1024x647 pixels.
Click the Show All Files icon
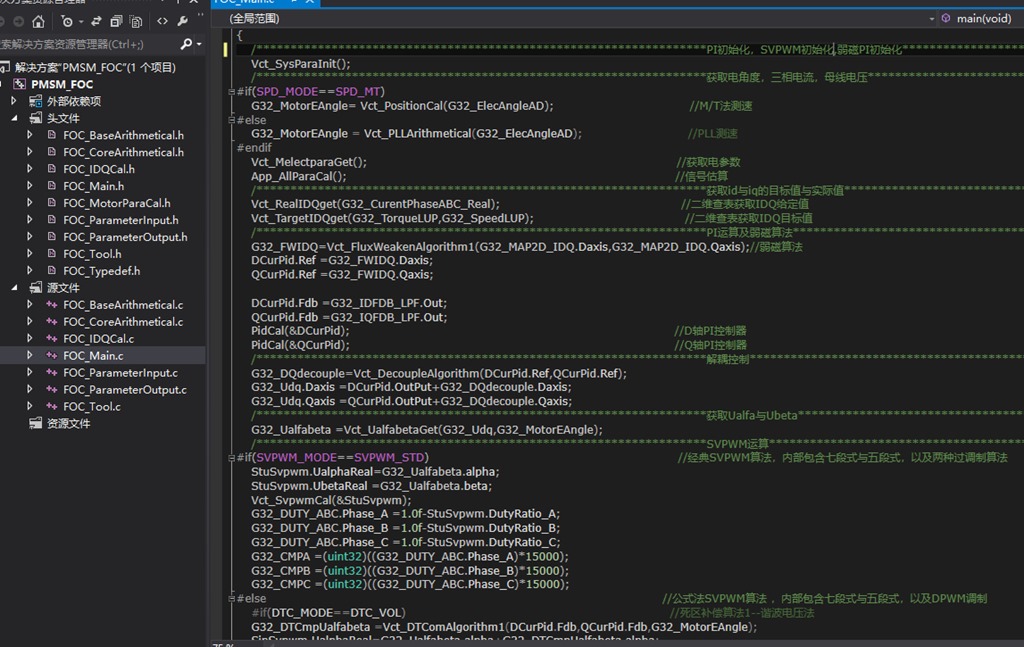click(x=135, y=21)
